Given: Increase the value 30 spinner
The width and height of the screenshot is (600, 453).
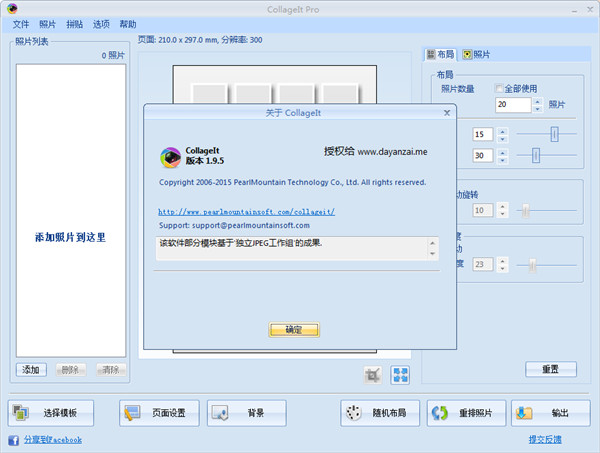Looking at the screenshot, I should tap(502, 152).
